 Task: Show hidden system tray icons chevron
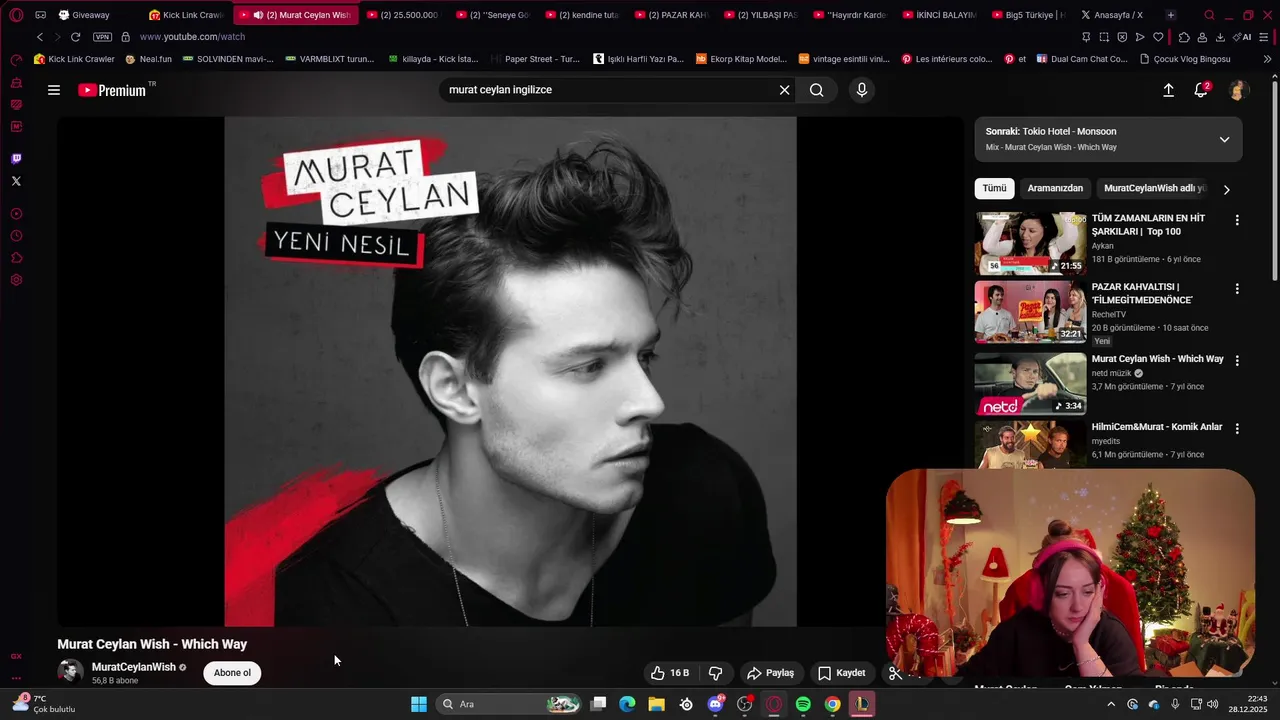click(x=1110, y=704)
